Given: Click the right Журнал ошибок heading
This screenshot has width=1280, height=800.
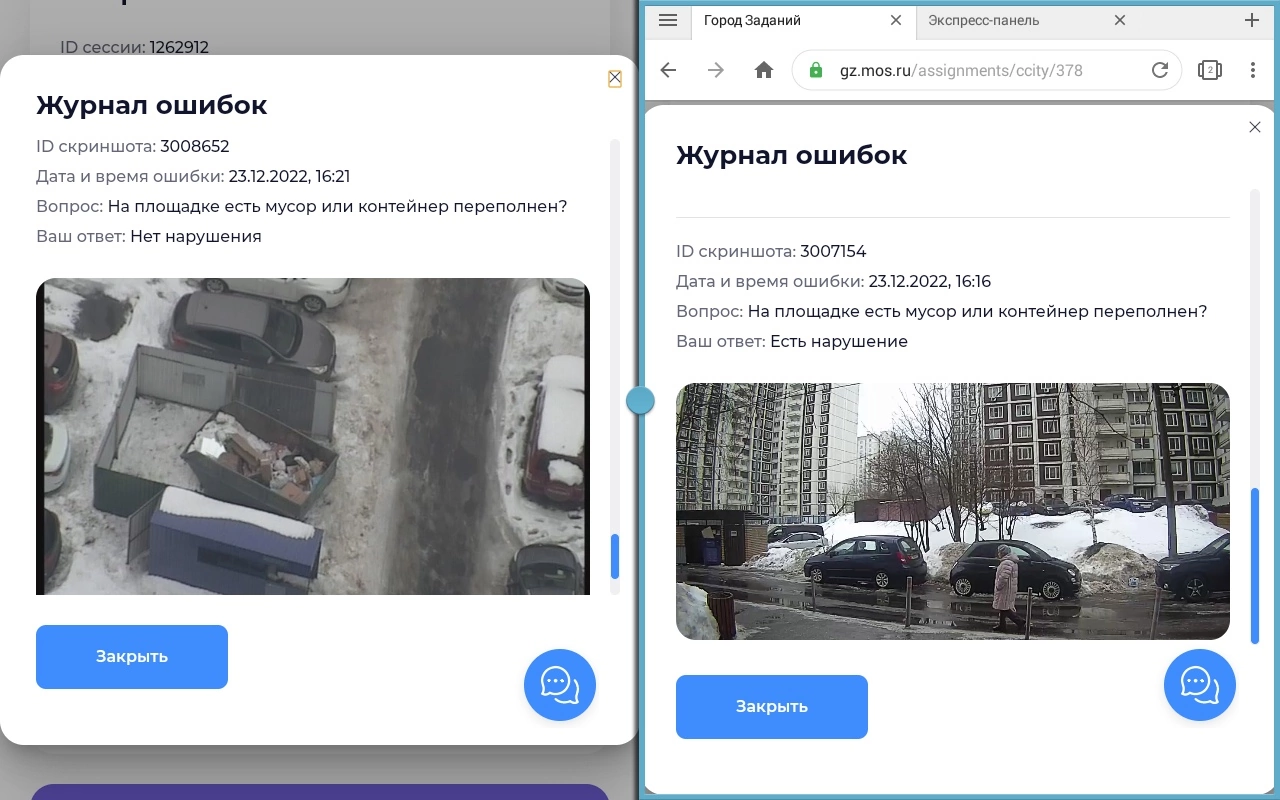Looking at the screenshot, I should (x=792, y=155).
